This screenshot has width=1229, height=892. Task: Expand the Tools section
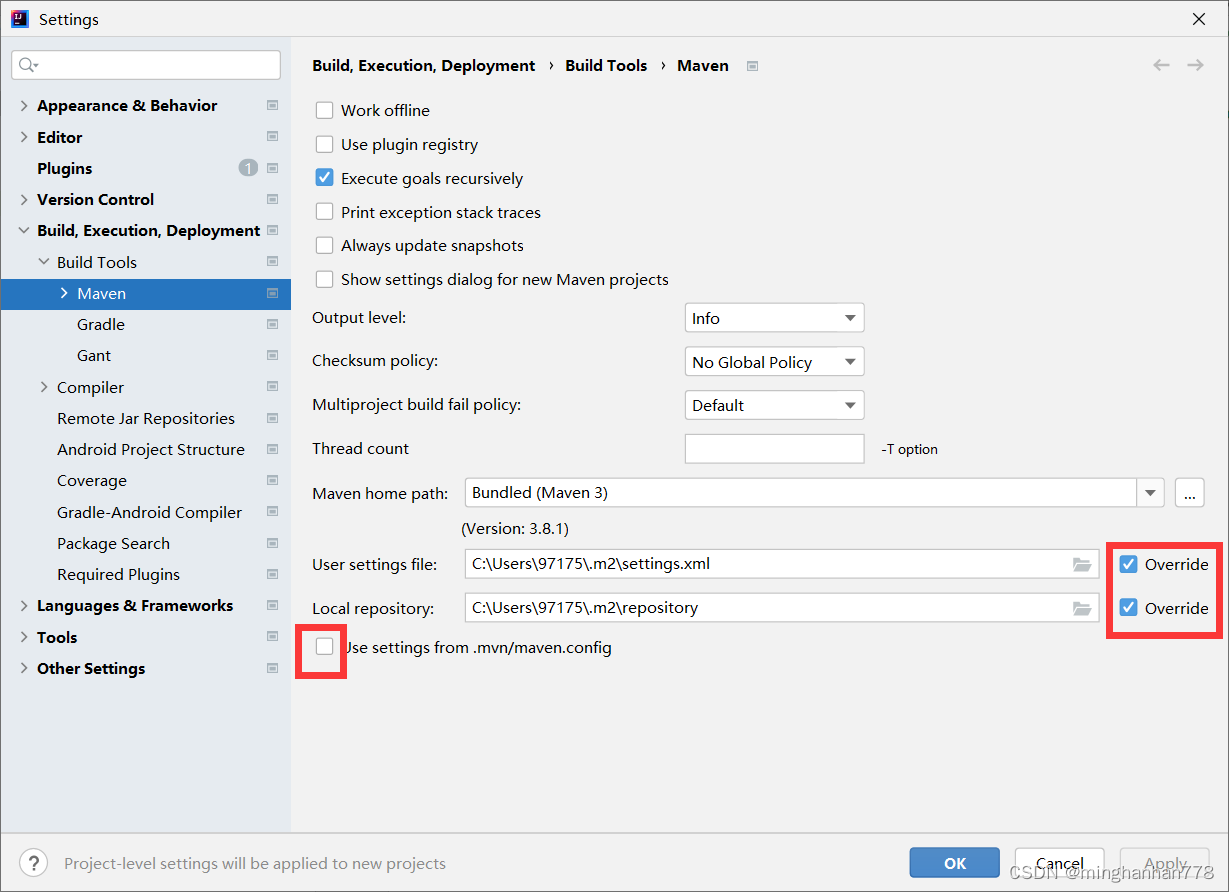pyautogui.click(x=24, y=637)
